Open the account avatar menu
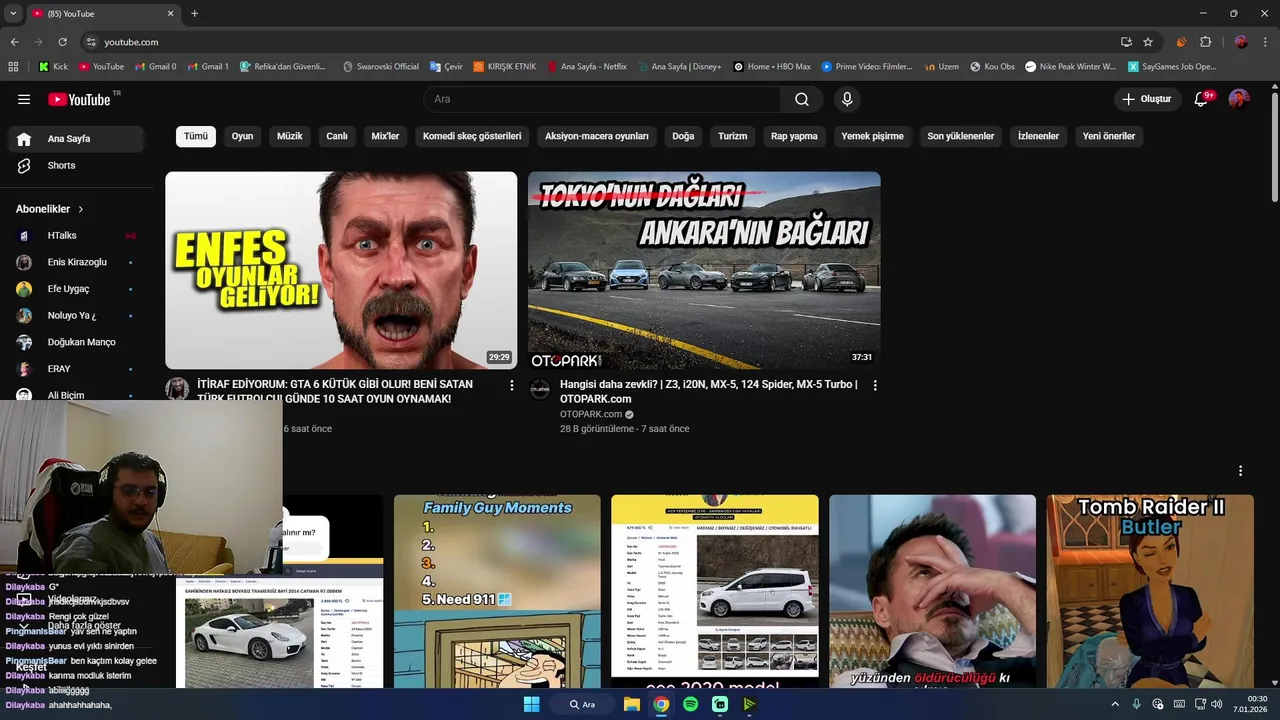1280x720 pixels. pyautogui.click(x=1239, y=99)
